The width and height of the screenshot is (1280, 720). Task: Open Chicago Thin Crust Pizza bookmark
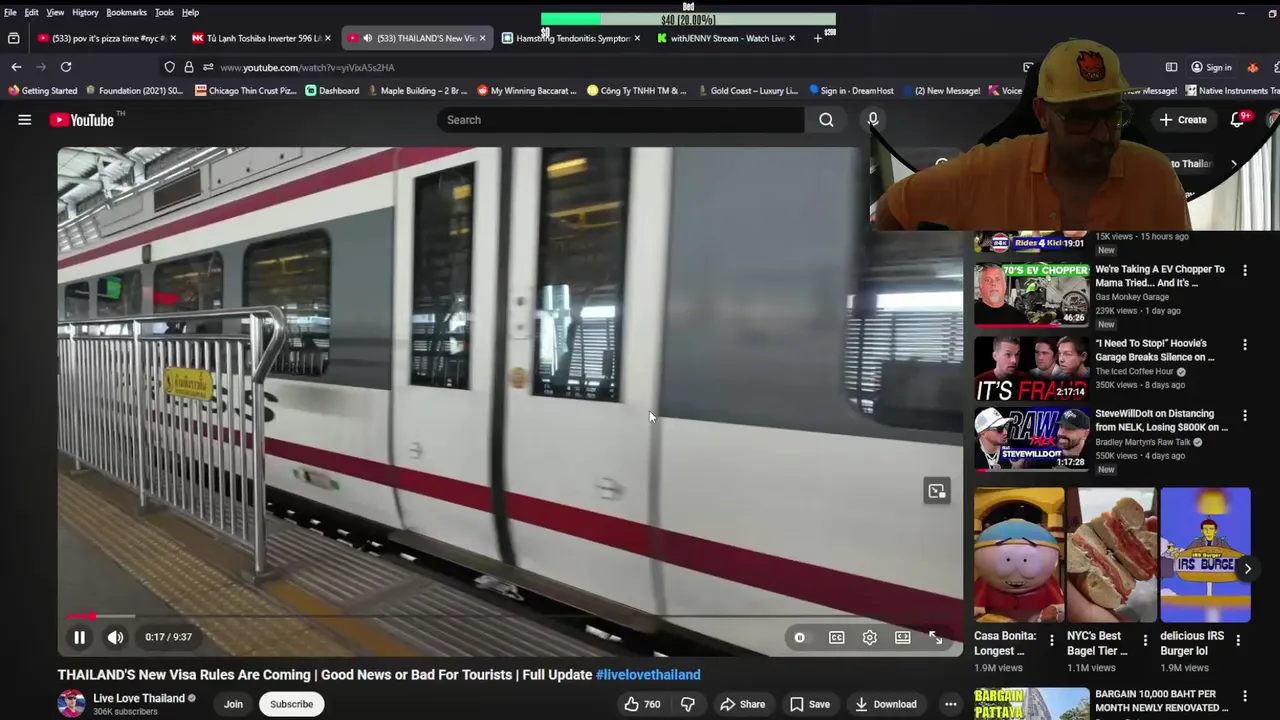coord(246,91)
